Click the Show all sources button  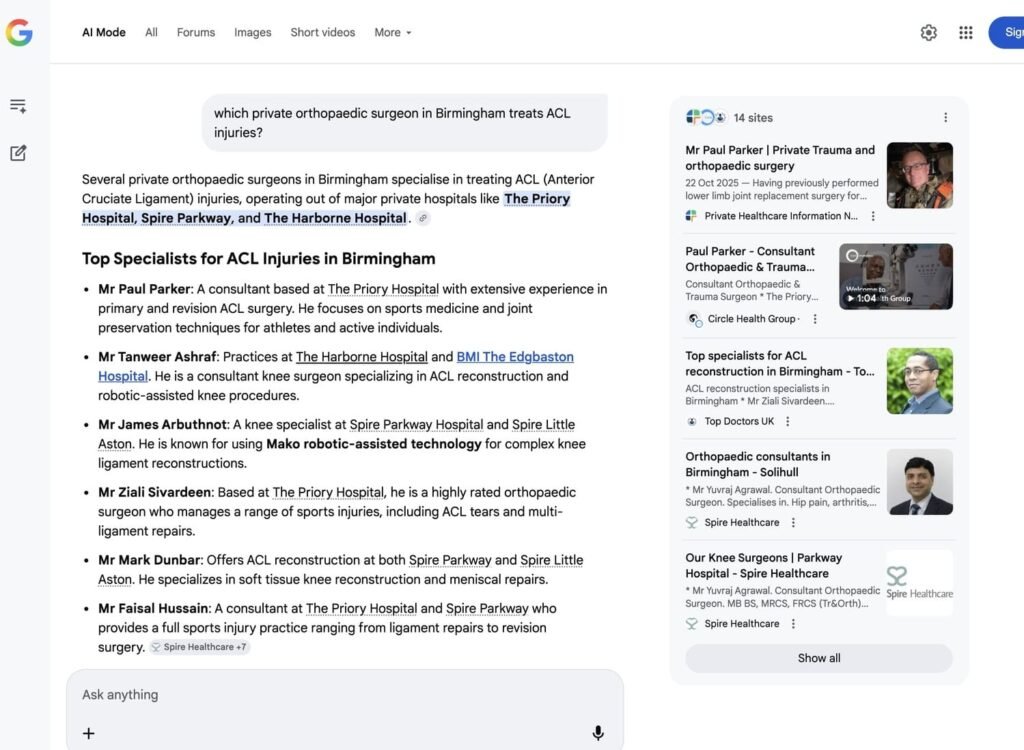tap(818, 658)
